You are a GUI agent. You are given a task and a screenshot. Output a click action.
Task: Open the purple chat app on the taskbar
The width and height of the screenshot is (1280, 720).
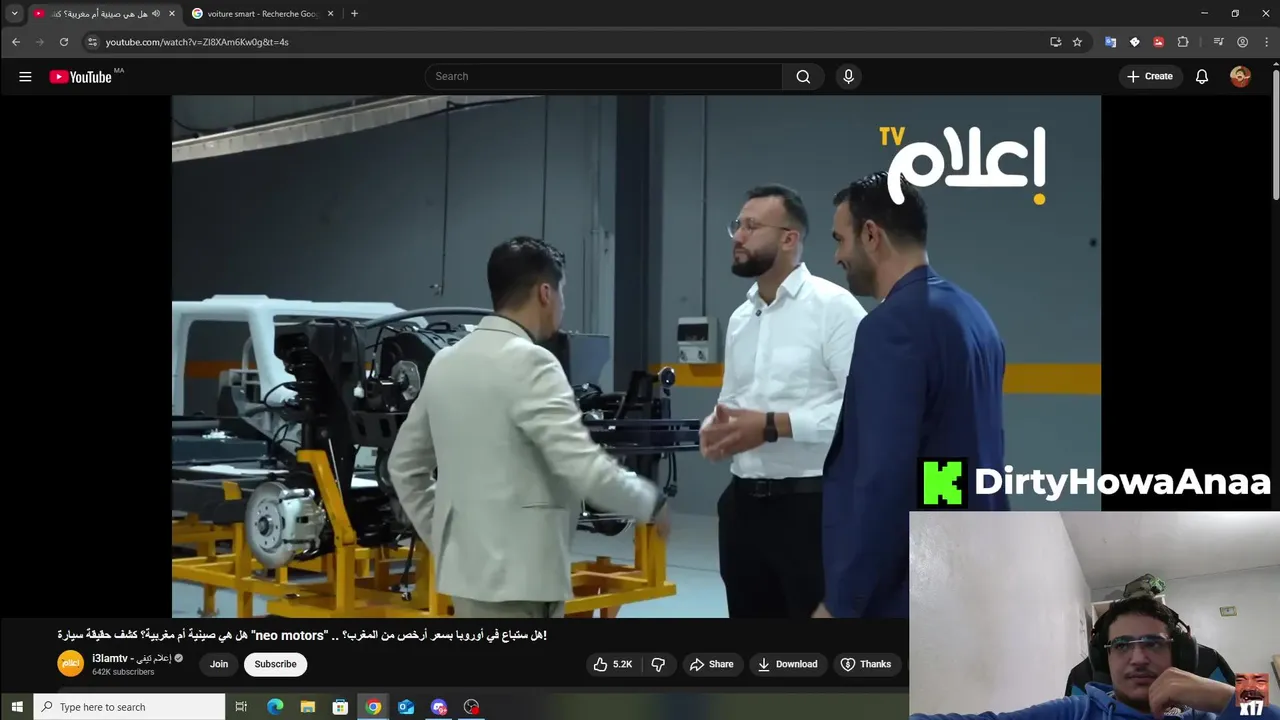click(x=439, y=707)
